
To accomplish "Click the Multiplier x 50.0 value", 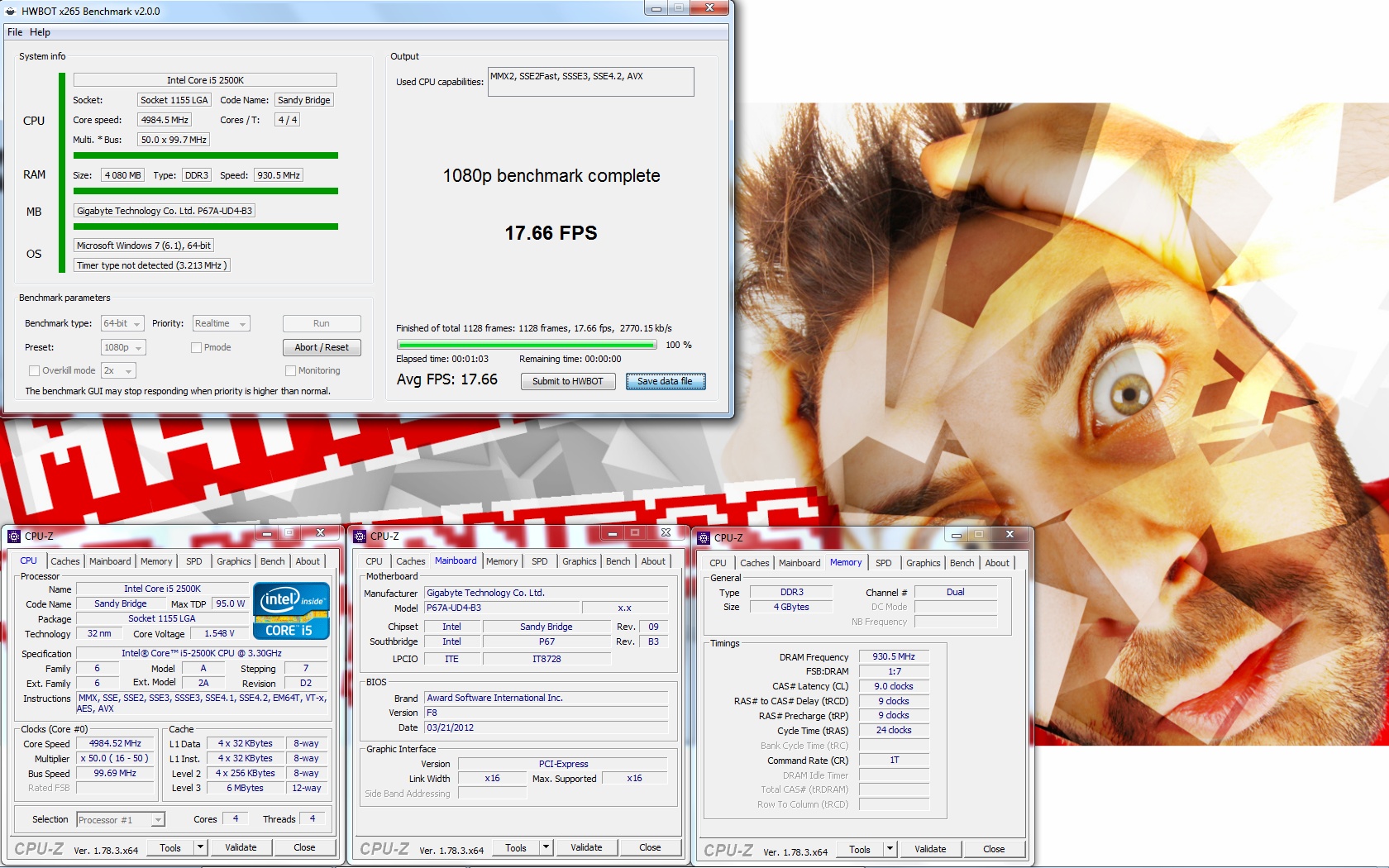I will [x=115, y=759].
